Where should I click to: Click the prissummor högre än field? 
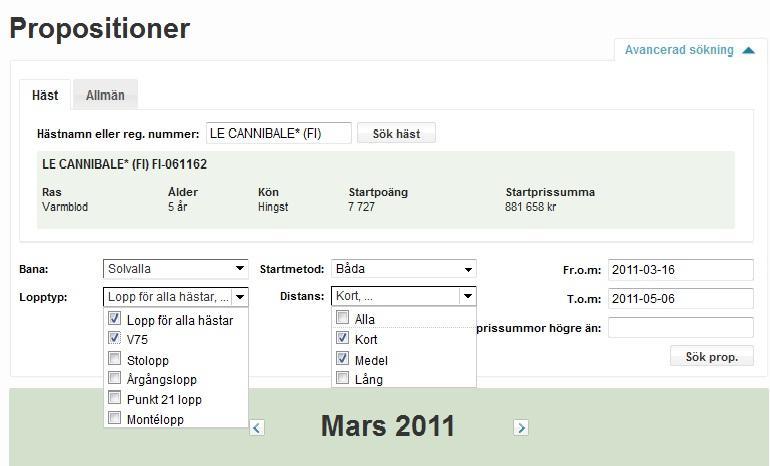pos(681,328)
